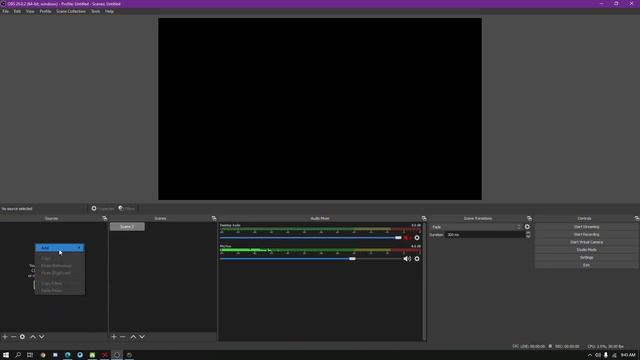Open Desktop Audio settings gear
The width and height of the screenshot is (640, 360).
pyautogui.click(x=417, y=238)
